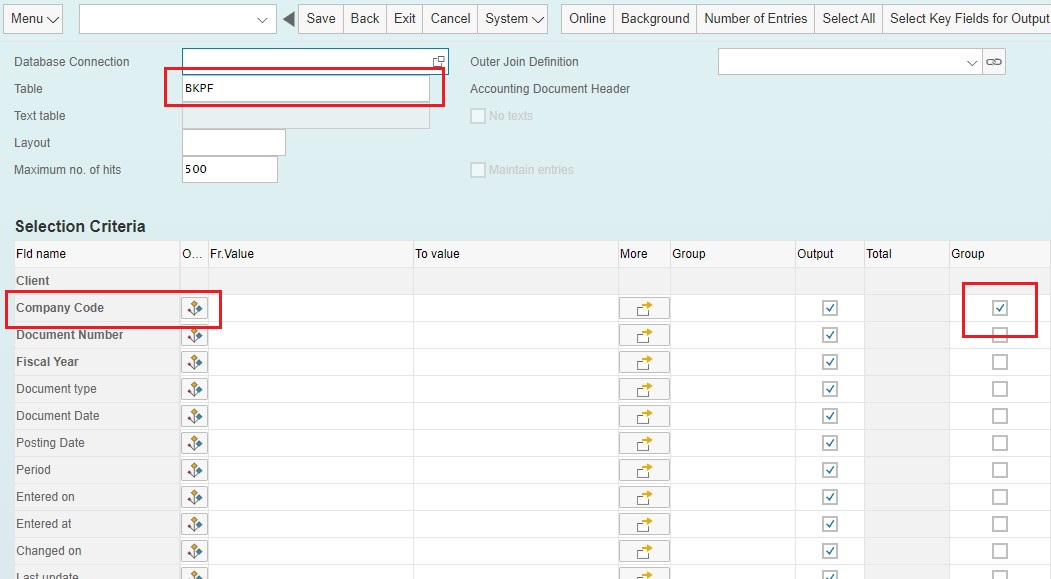Image resolution: width=1051 pixels, height=579 pixels.
Task: Click the selection option icon for Company Code
Action: click(194, 308)
